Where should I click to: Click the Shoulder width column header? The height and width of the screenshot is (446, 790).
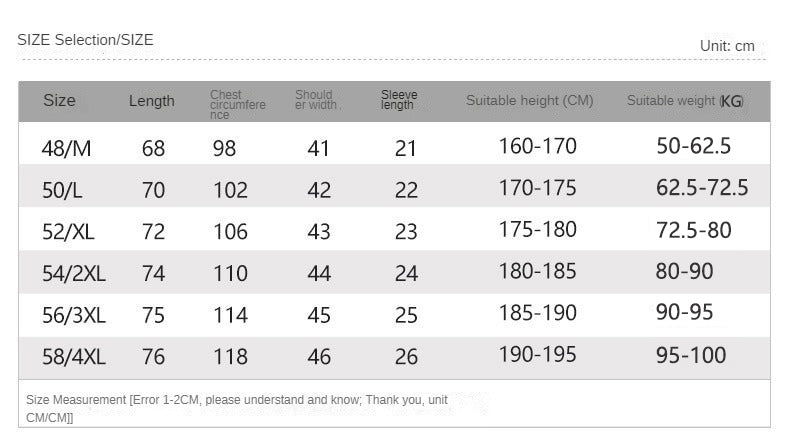pyautogui.click(x=317, y=100)
